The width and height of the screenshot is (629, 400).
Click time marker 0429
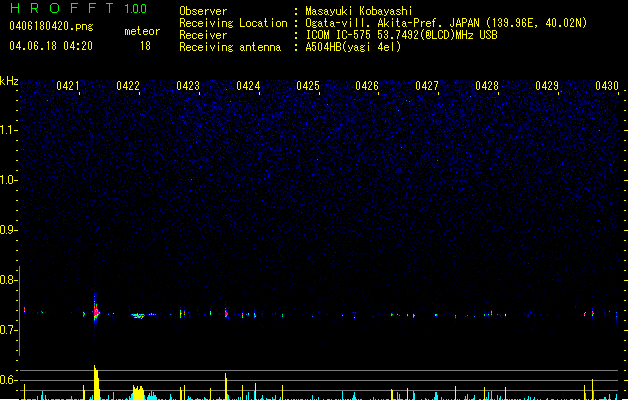[547, 86]
